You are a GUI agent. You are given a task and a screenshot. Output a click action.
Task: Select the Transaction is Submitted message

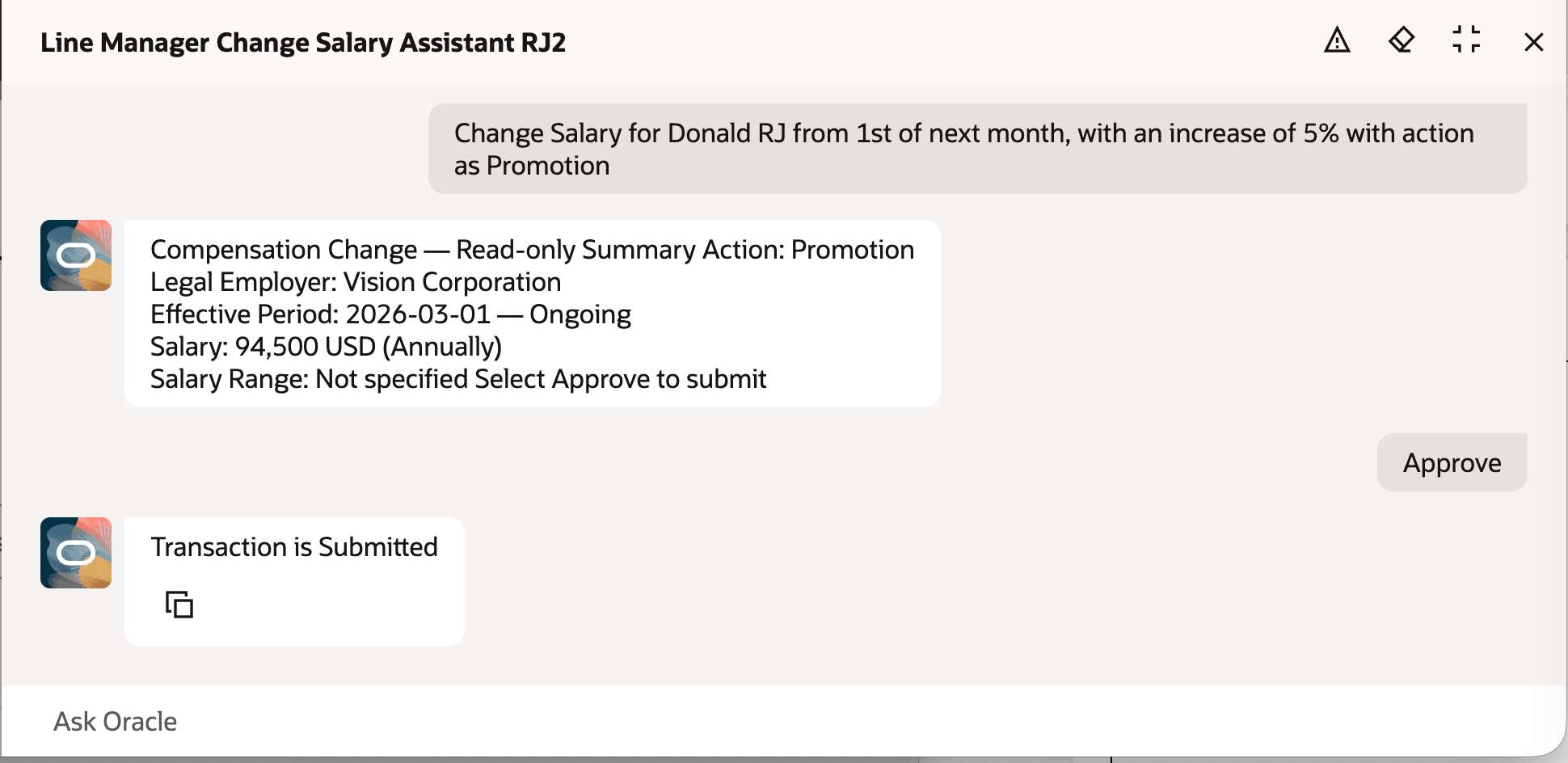pos(295,546)
